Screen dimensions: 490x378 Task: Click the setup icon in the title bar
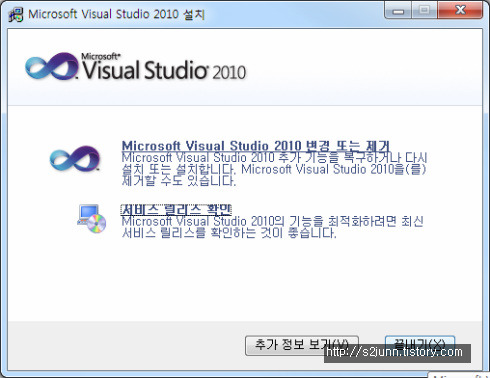point(16,14)
